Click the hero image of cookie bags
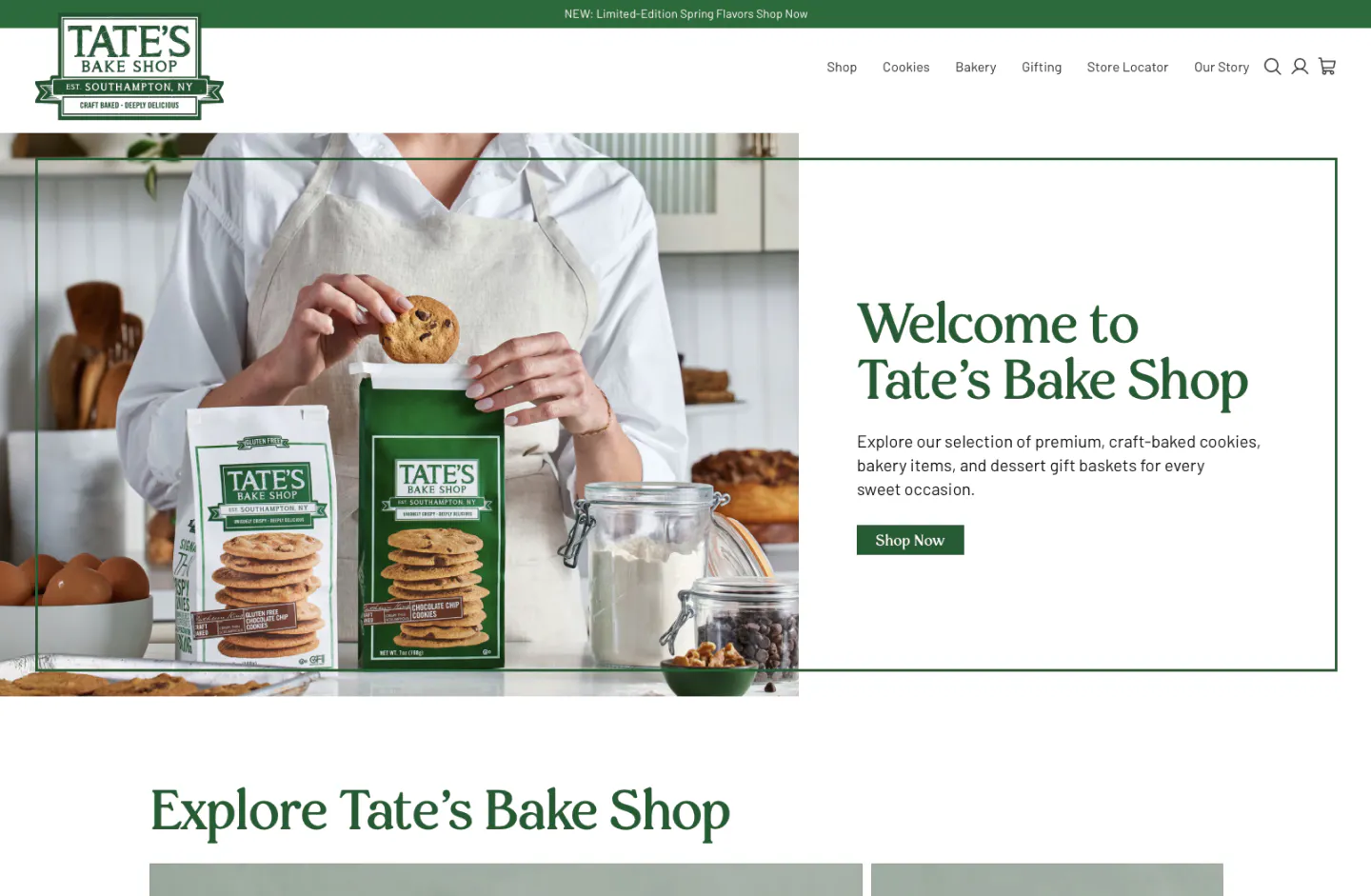The width and height of the screenshot is (1371, 896). (x=399, y=414)
